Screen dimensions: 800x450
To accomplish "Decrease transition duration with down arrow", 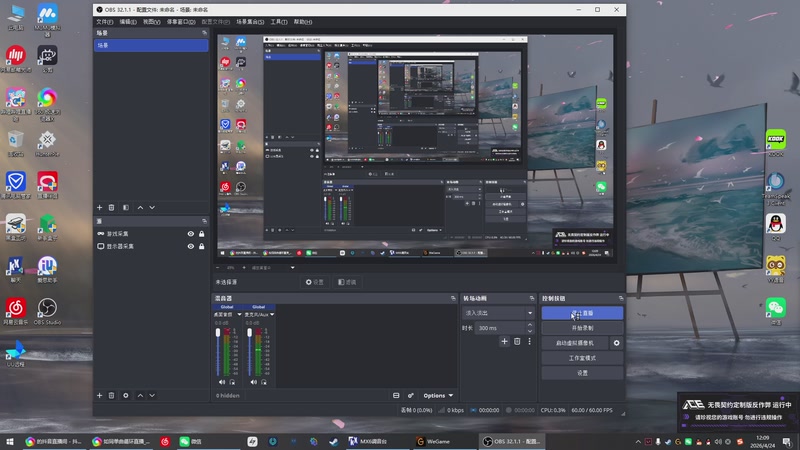I will pos(530,331).
